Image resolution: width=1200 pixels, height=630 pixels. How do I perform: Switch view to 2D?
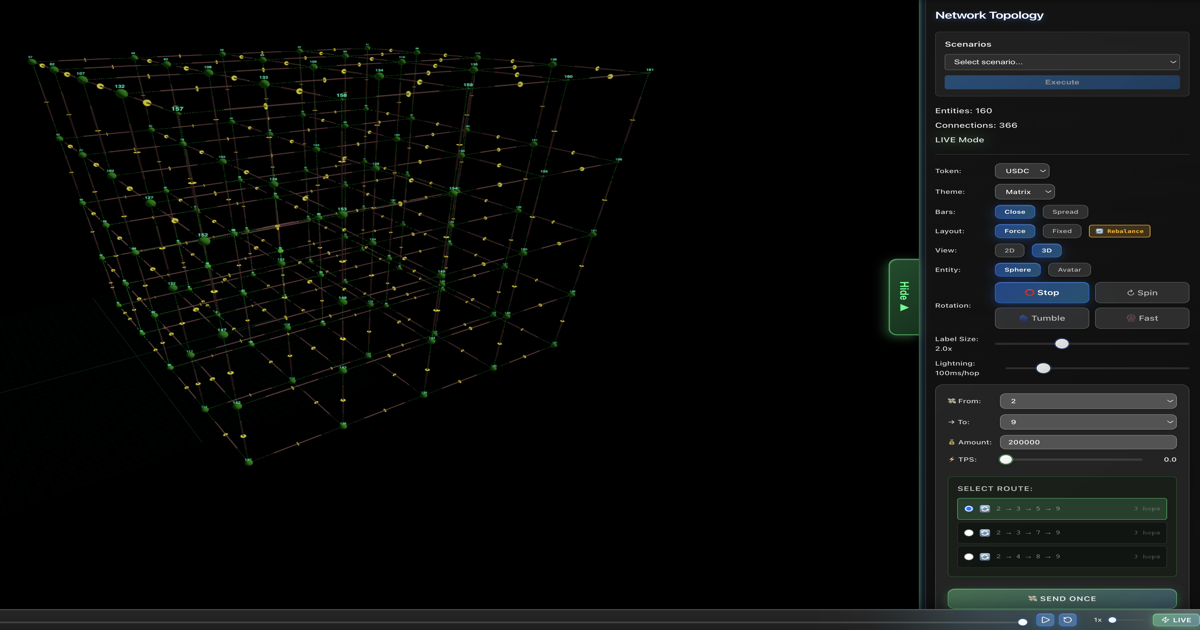pyautogui.click(x=1009, y=250)
